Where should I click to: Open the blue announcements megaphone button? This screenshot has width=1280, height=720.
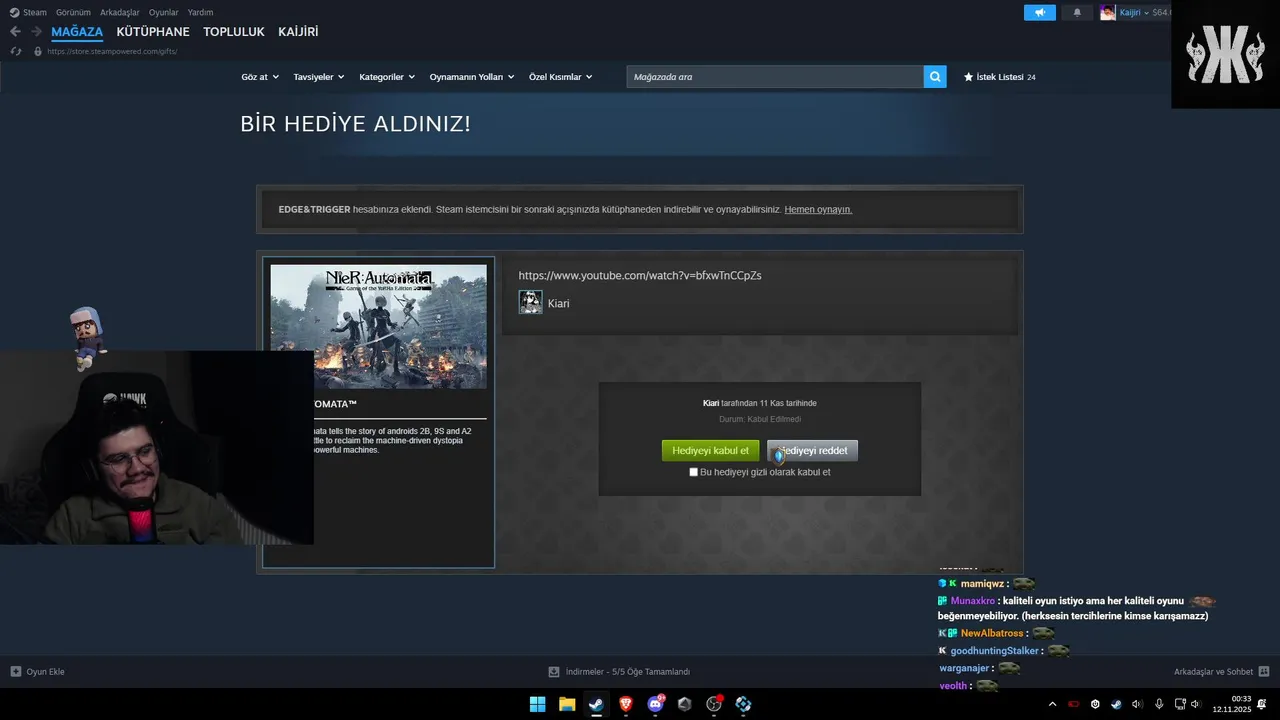click(x=1040, y=12)
